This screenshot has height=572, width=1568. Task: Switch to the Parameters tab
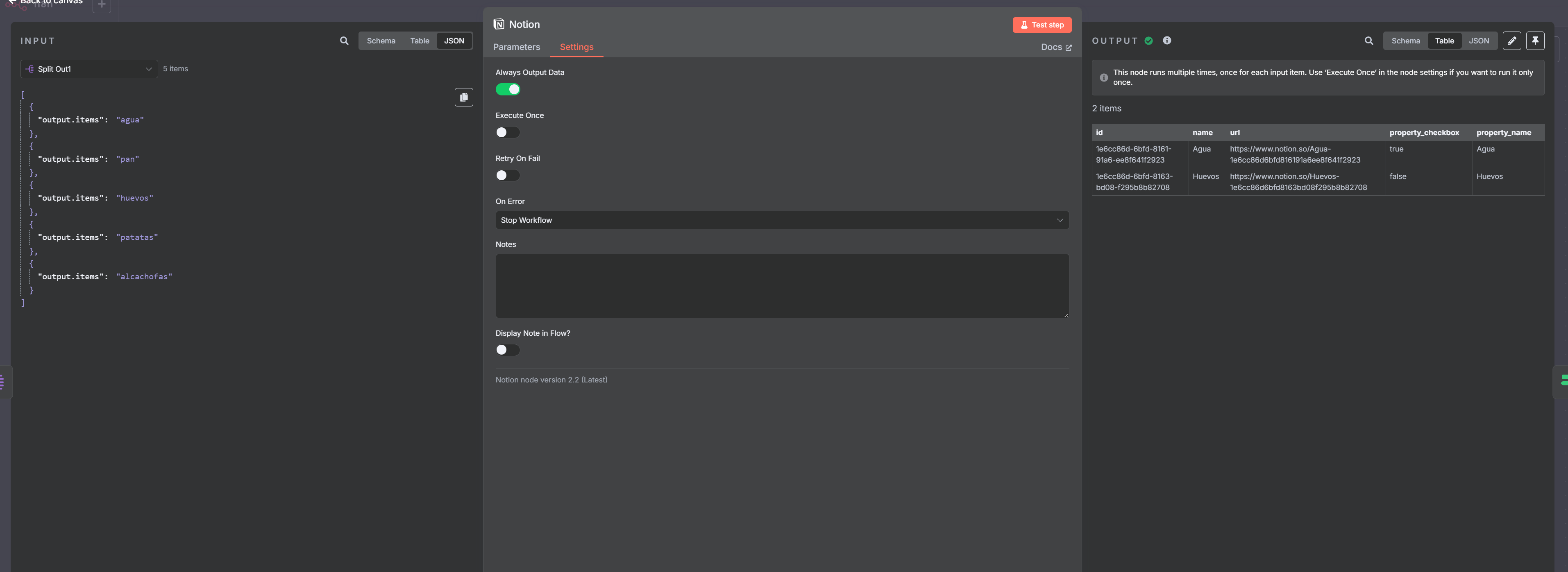(x=516, y=47)
